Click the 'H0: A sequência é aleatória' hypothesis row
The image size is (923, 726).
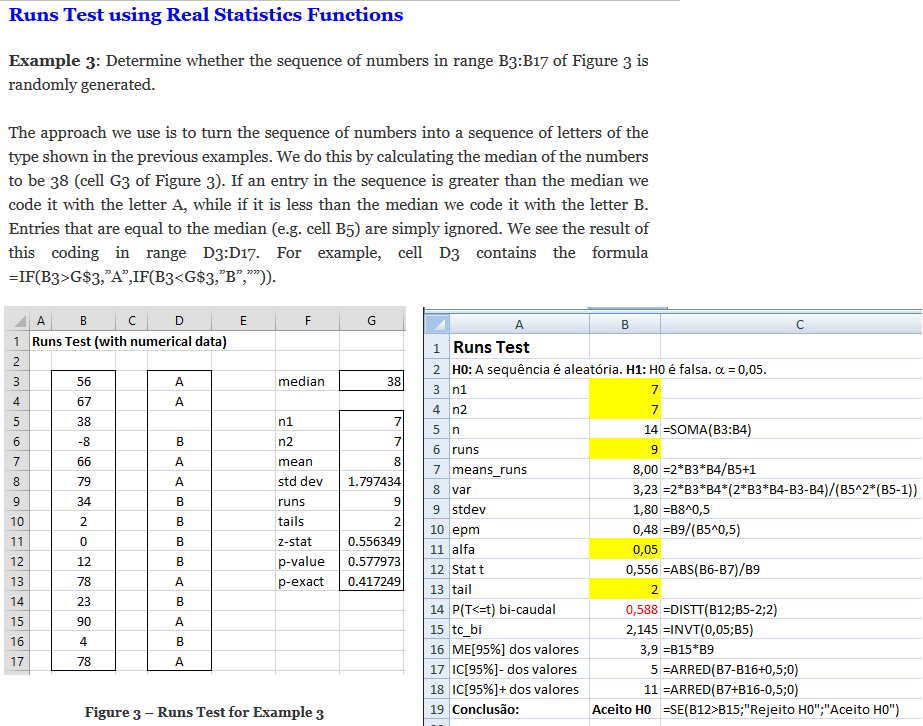tap(609, 370)
